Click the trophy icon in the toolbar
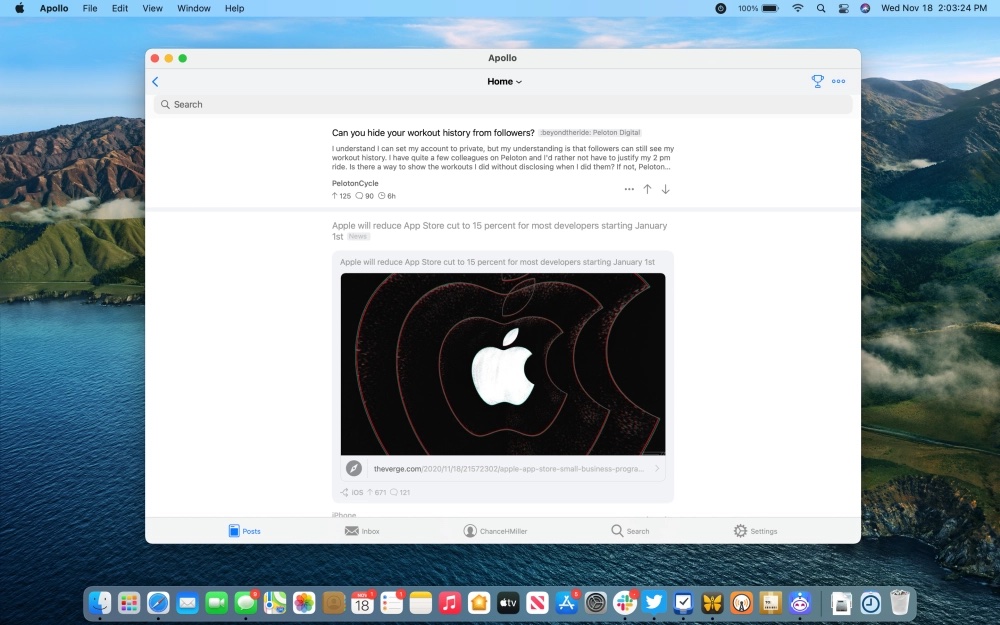This screenshot has height=625, width=1000. [817, 81]
